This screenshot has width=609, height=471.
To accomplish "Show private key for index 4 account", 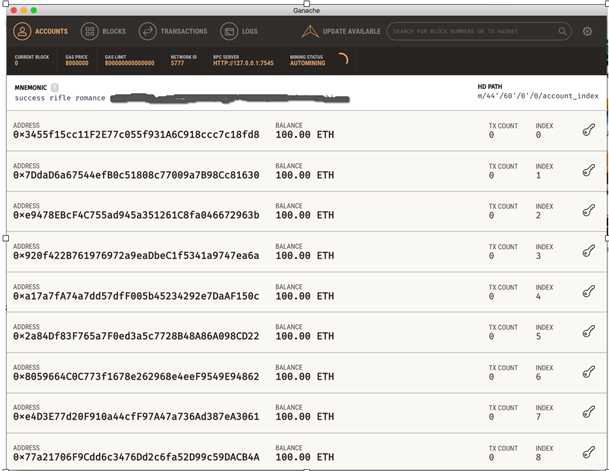I will [589, 291].
